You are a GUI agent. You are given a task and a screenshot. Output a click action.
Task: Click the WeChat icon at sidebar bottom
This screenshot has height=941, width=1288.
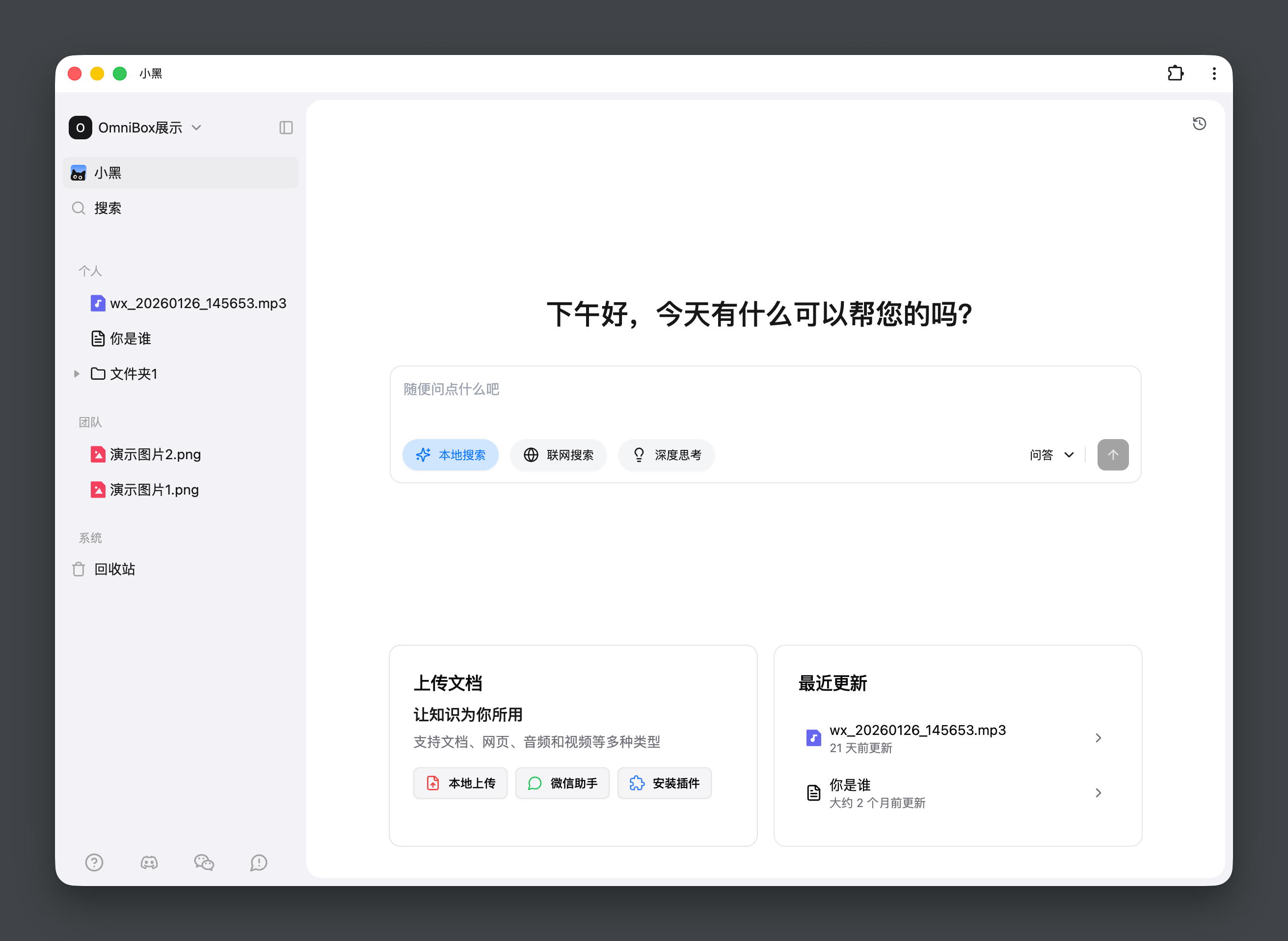point(203,863)
